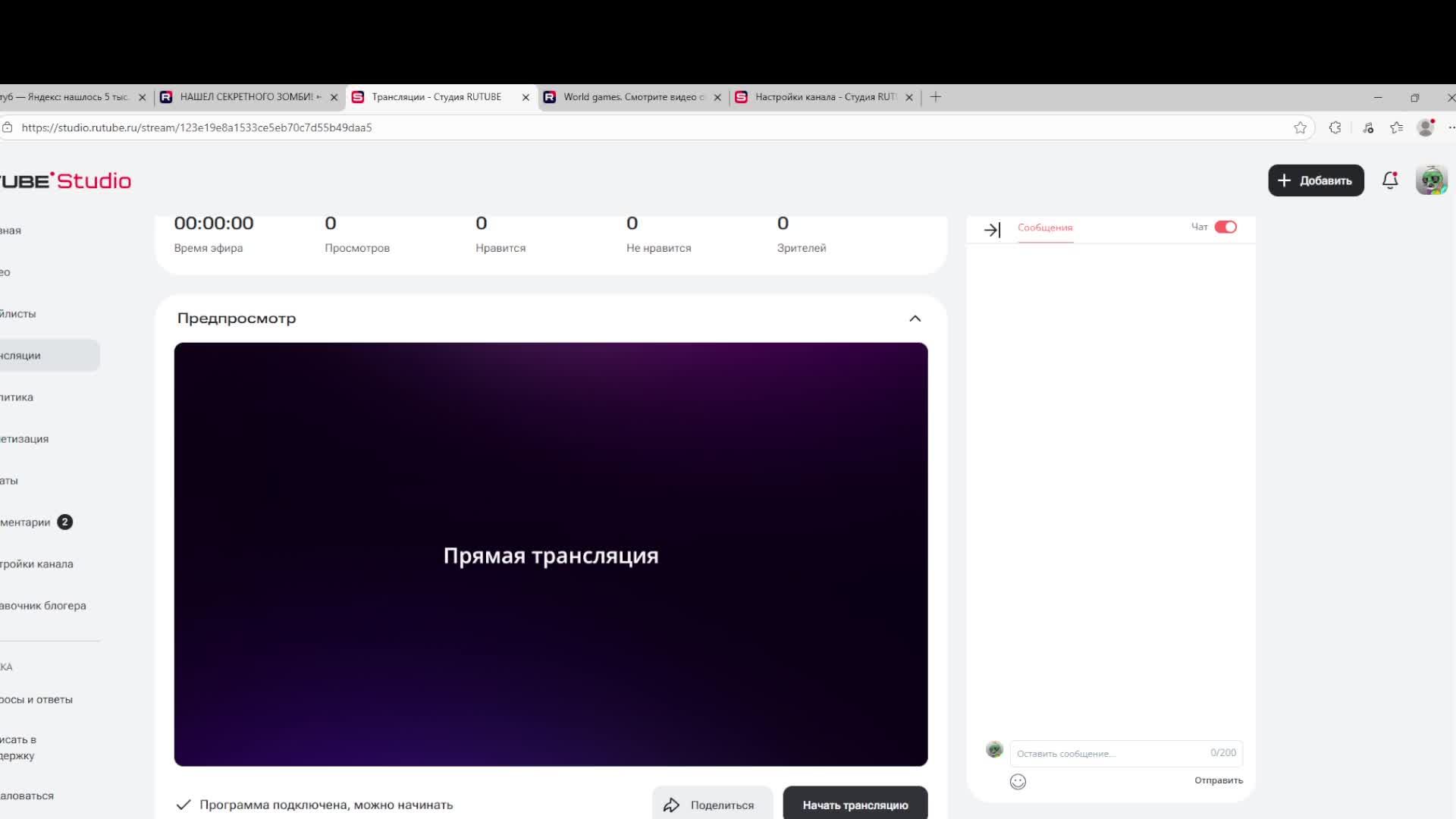1456x819 pixels.
Task: Bookmark the page with the star icon
Action: coord(1301,127)
